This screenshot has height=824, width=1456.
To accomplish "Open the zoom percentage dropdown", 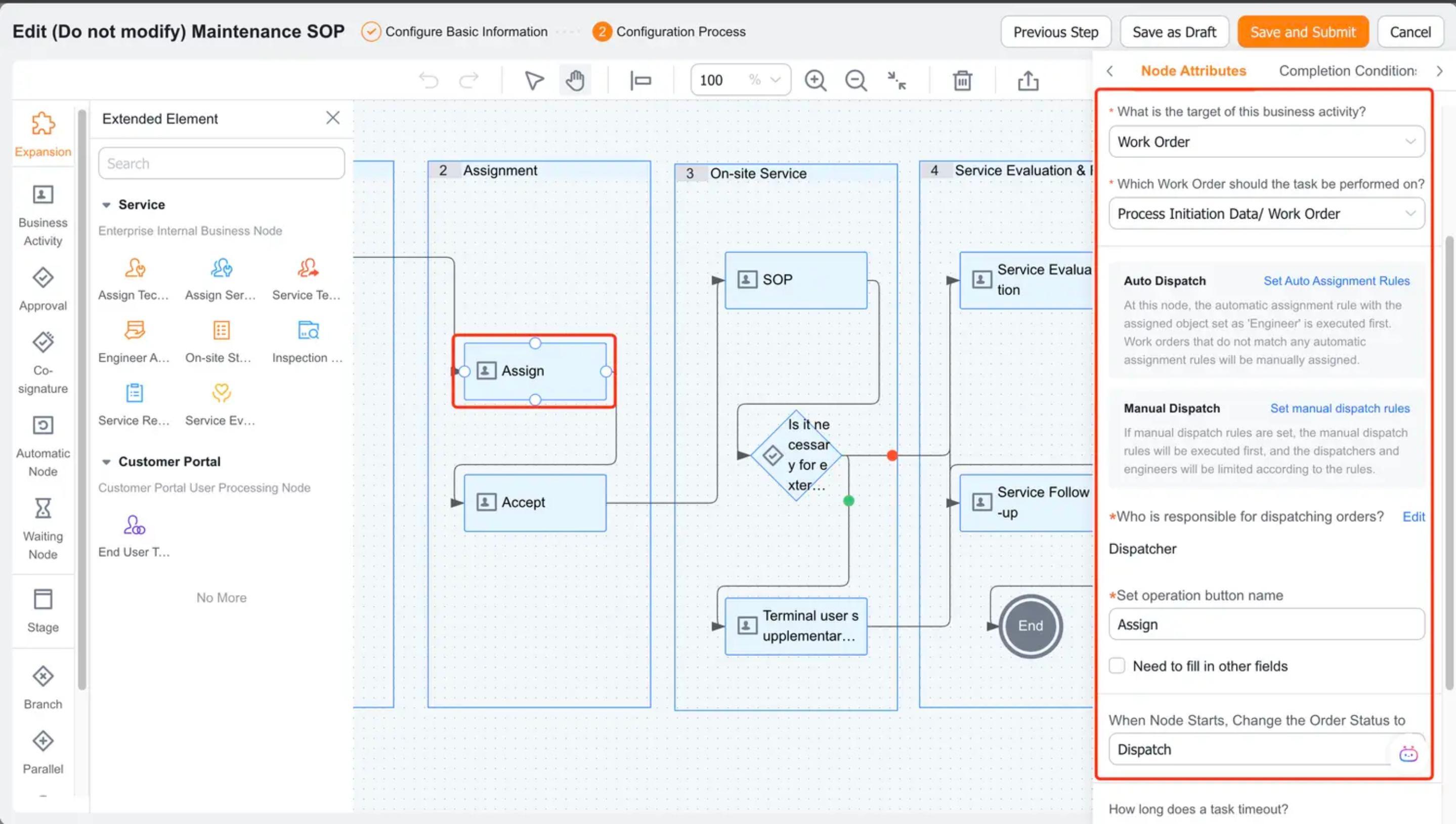I will pos(775,80).
